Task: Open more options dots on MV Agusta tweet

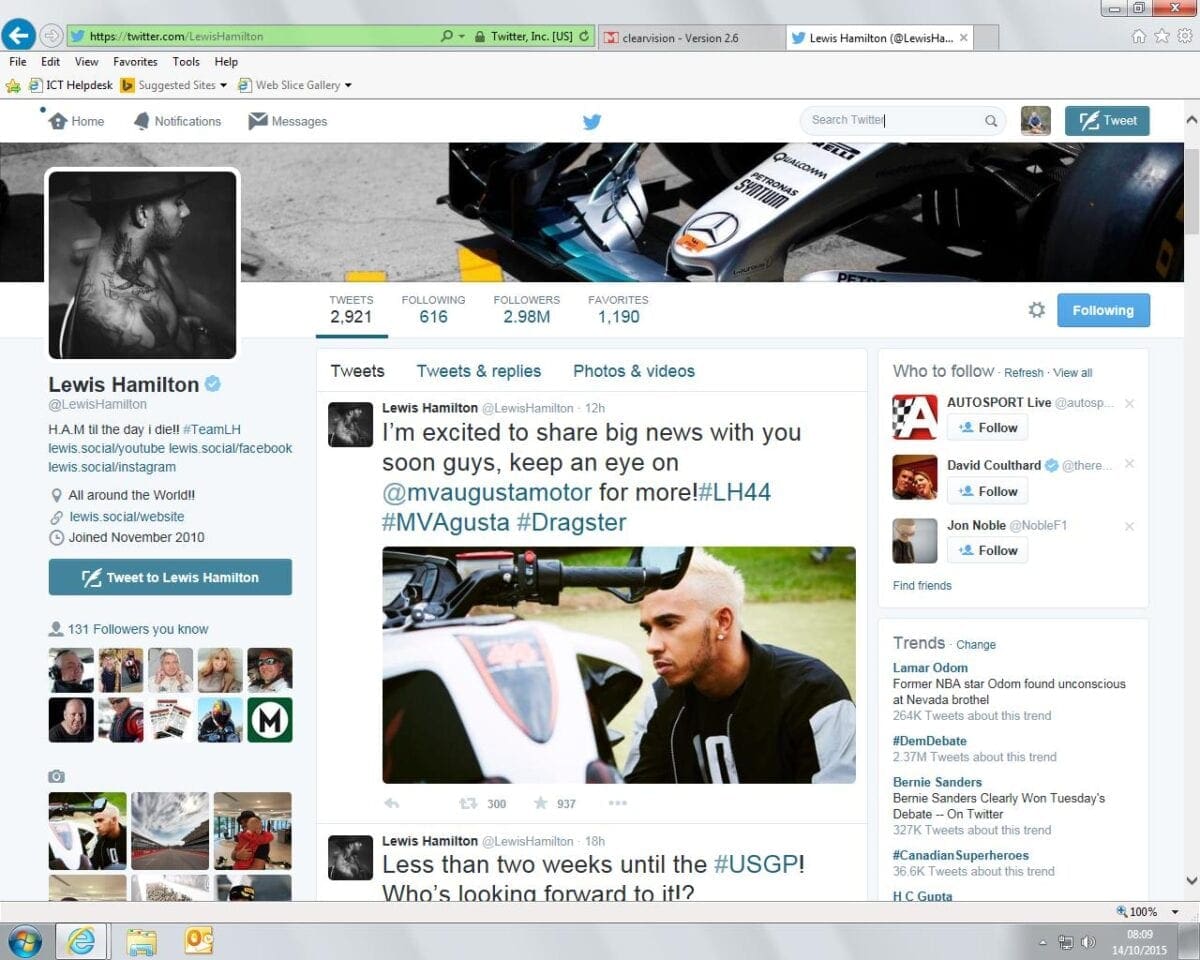Action: (617, 803)
